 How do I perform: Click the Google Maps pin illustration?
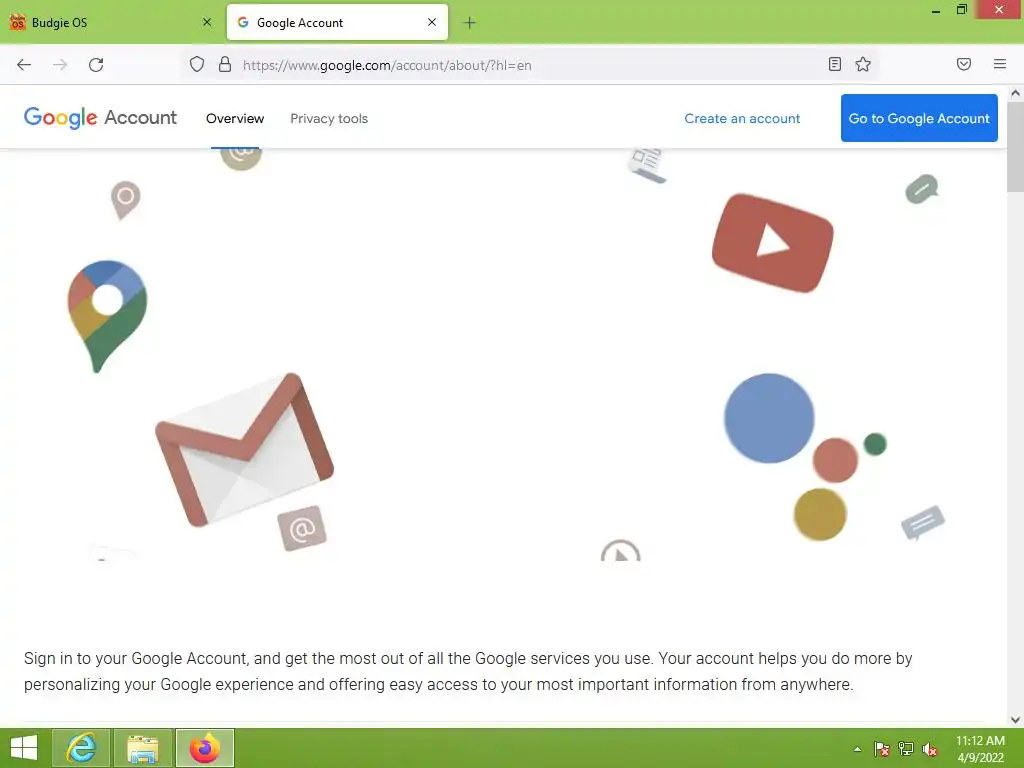[x=107, y=316]
